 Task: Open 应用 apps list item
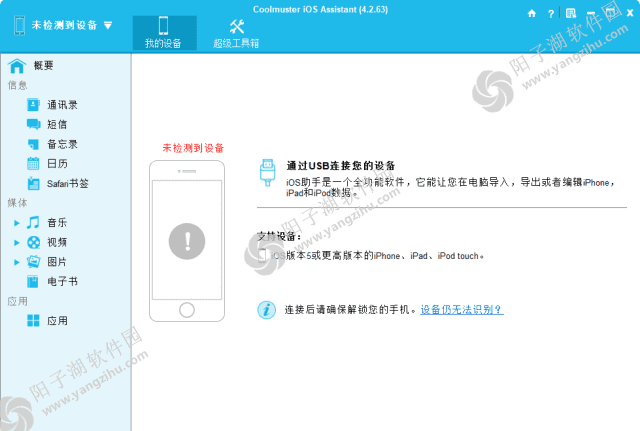pyautogui.click(x=57, y=321)
